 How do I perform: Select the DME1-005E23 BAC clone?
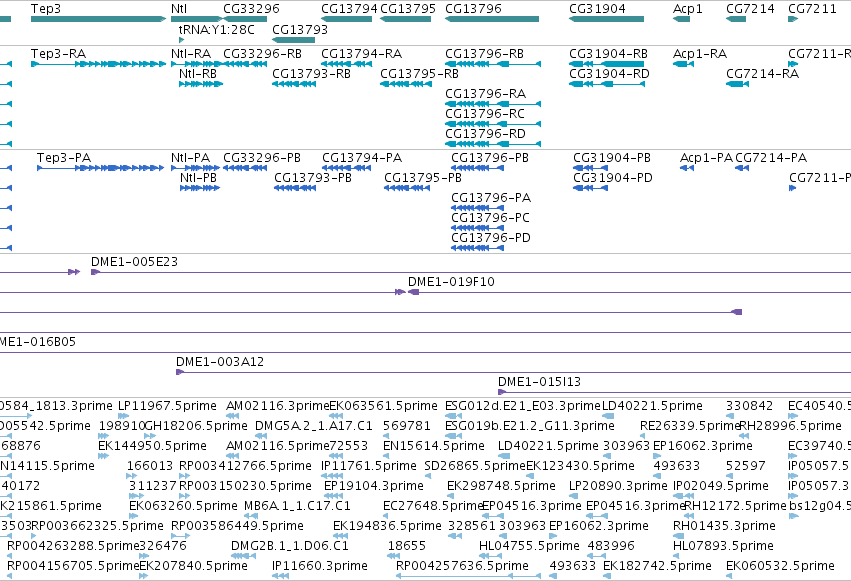coord(471,272)
